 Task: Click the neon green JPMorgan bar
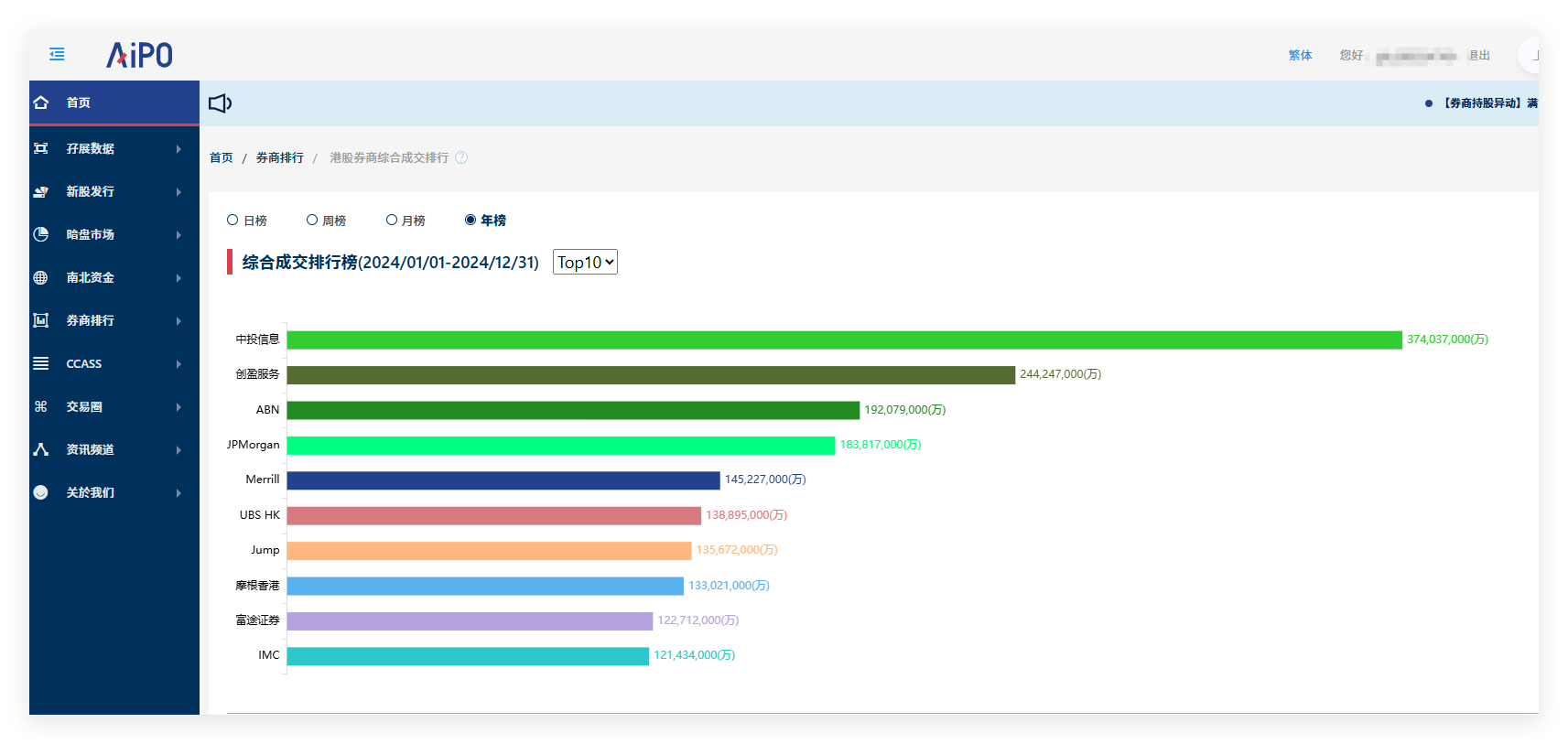[561, 445]
